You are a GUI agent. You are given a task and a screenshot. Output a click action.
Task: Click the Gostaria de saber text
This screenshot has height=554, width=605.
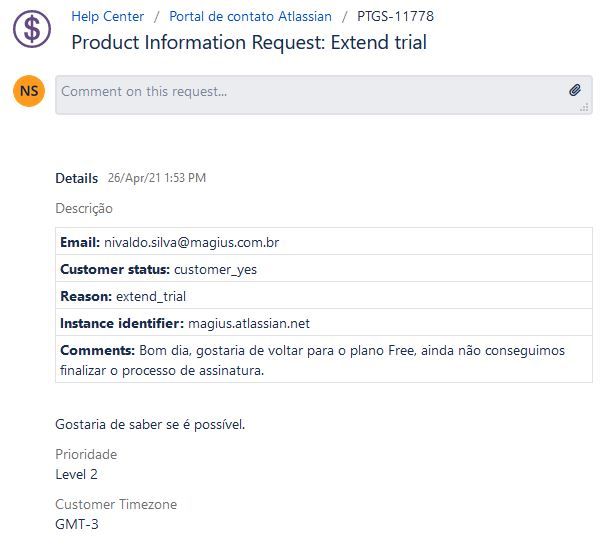(x=150, y=425)
